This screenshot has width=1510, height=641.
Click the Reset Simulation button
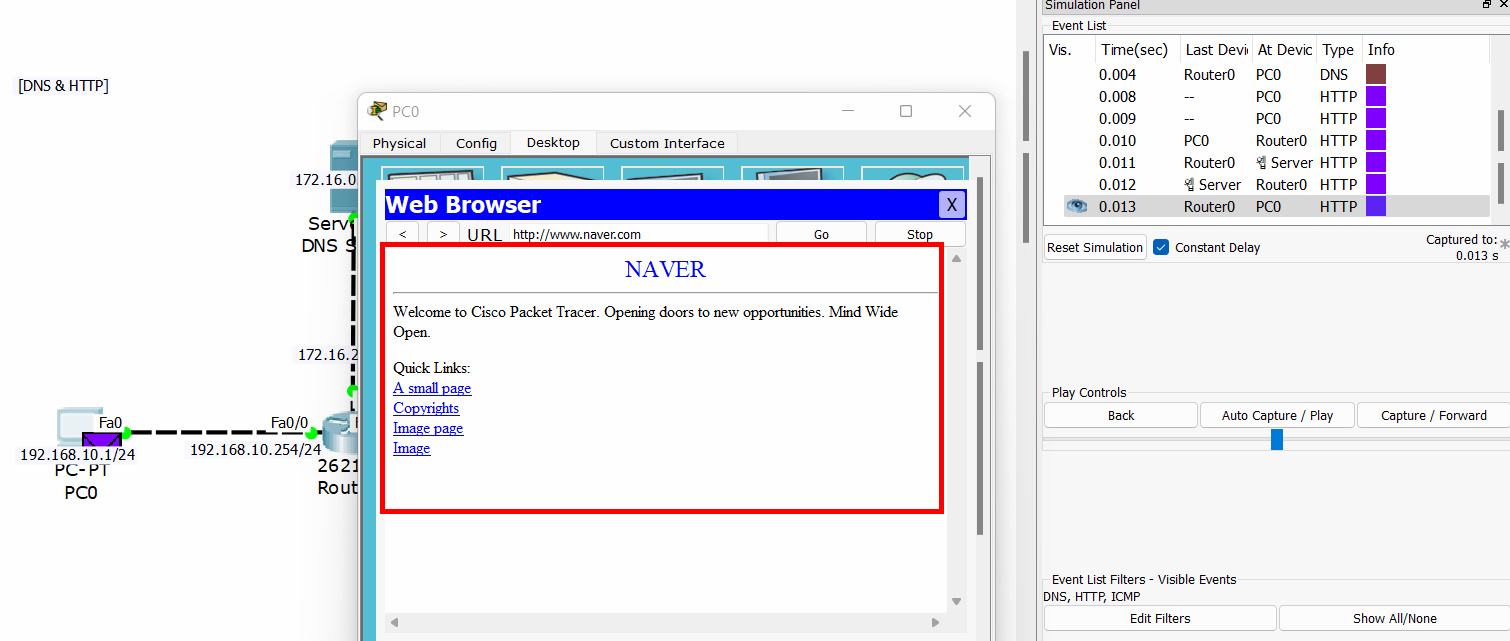click(1095, 247)
